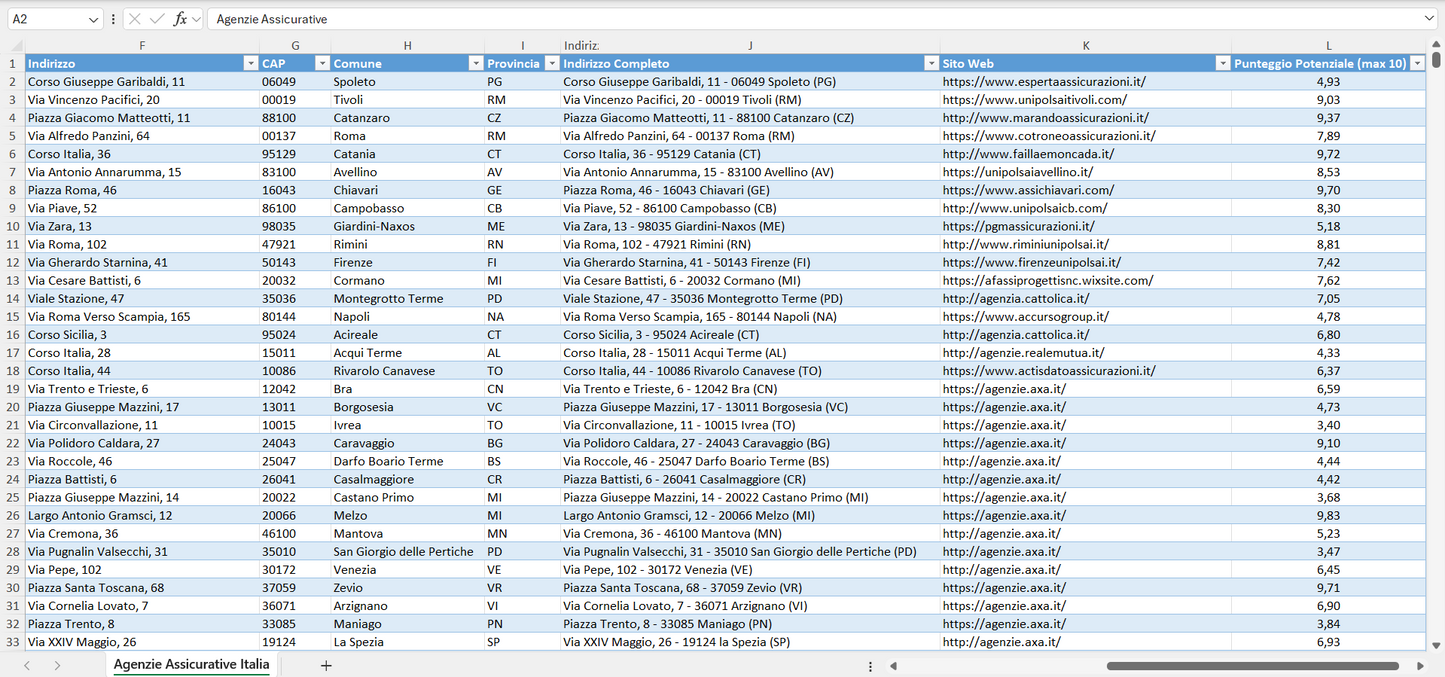Screen dimensions: 1445x677
Task: Open the link https://www.unipolsaitivoli.com/
Action: pyautogui.click(x=1017, y=99)
